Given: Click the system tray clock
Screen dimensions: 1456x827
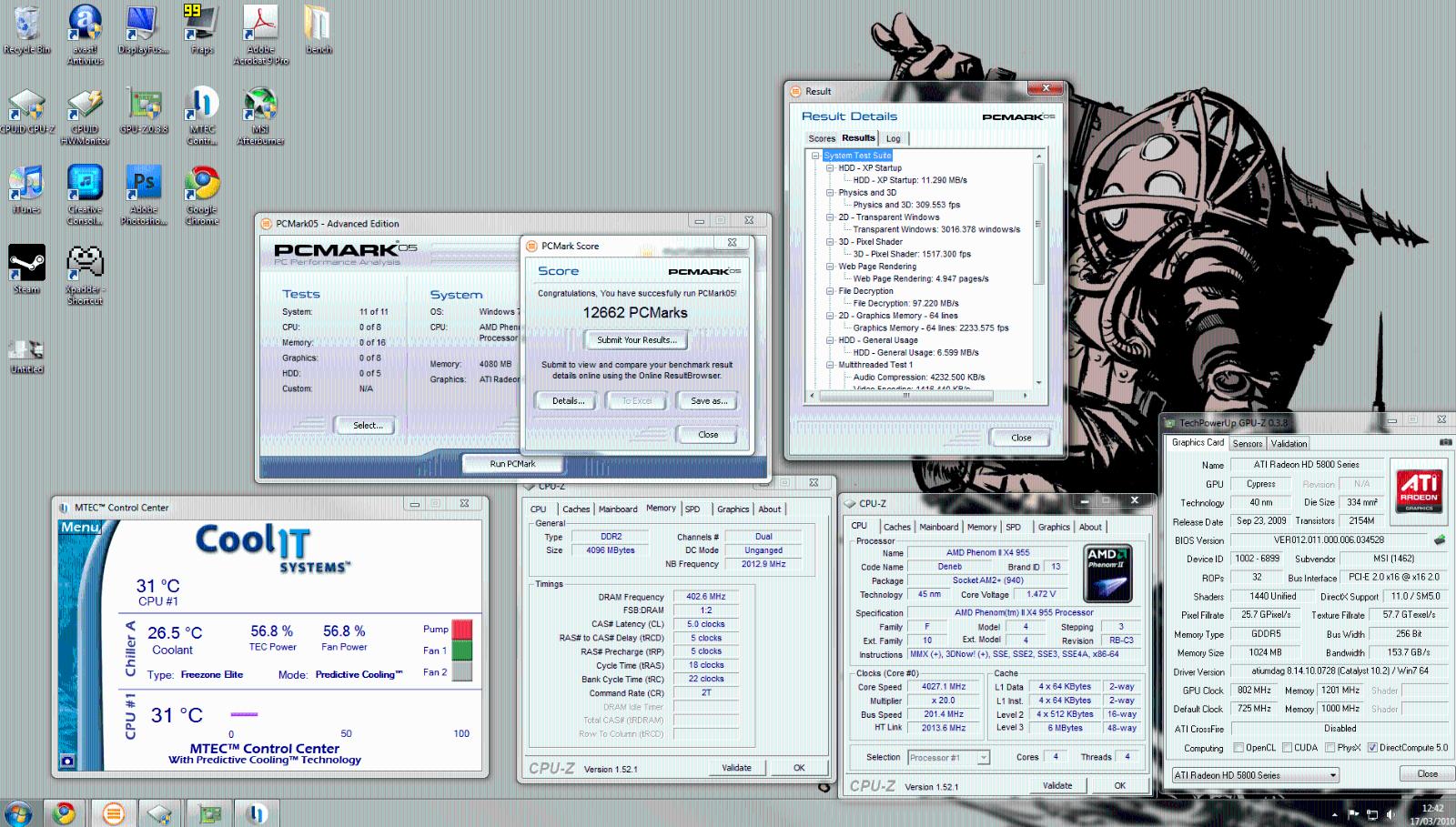Looking at the screenshot, I should (1432, 813).
